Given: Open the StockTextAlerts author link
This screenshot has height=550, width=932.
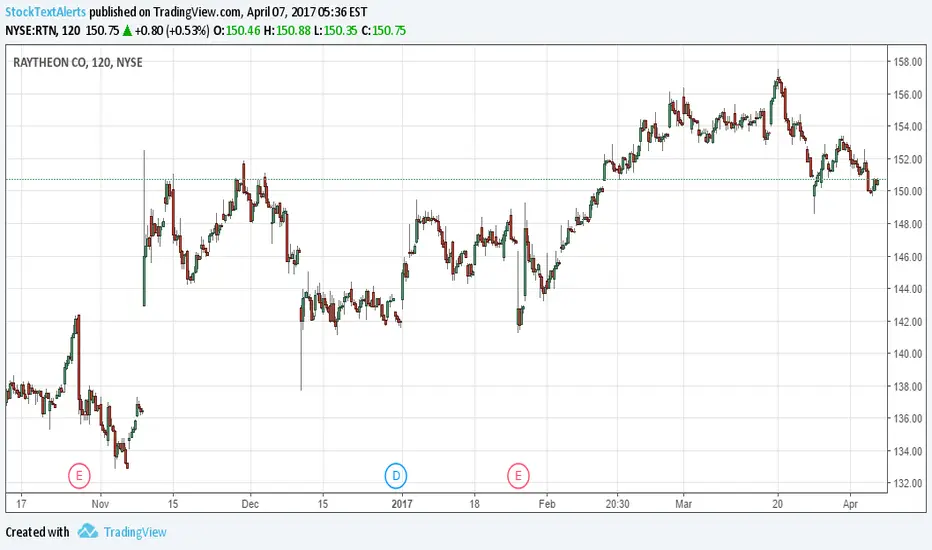Looking at the screenshot, I should pos(46,12).
